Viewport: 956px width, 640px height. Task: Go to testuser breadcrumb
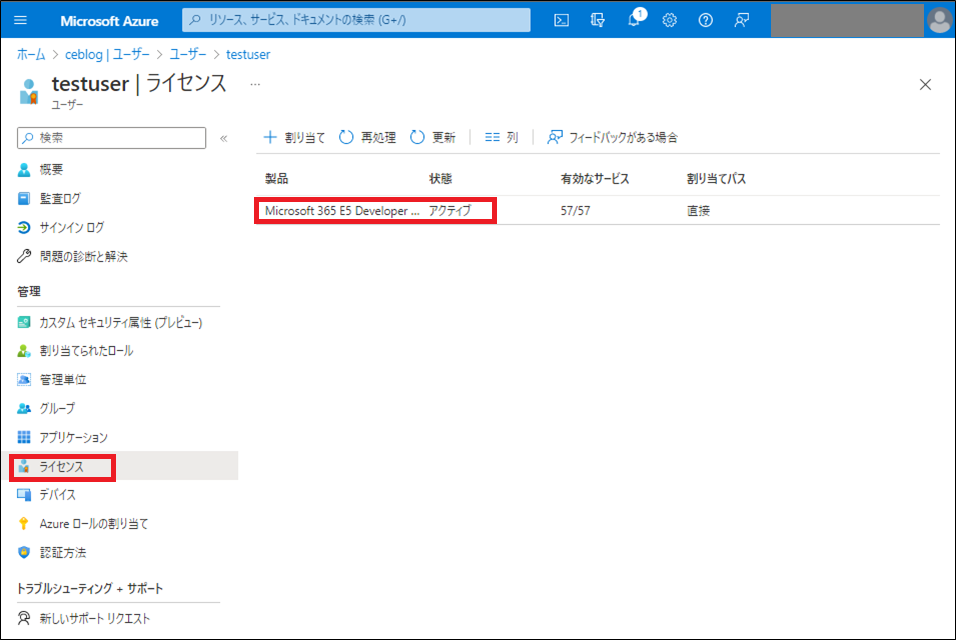coord(248,54)
